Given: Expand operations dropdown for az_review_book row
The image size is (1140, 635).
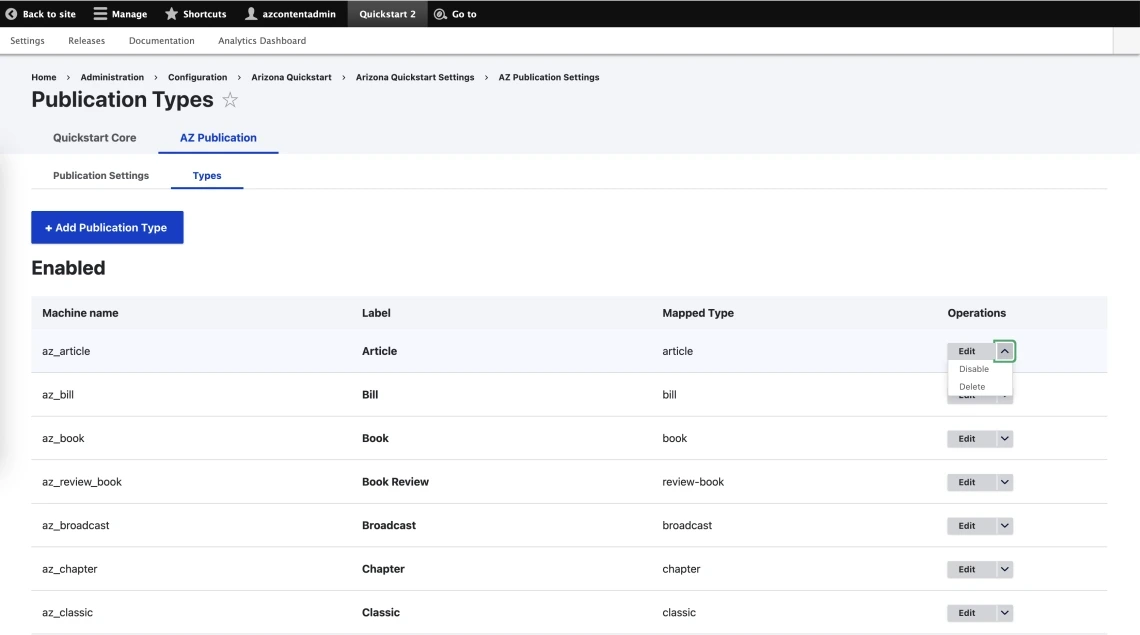Looking at the screenshot, I should (x=1004, y=482).
